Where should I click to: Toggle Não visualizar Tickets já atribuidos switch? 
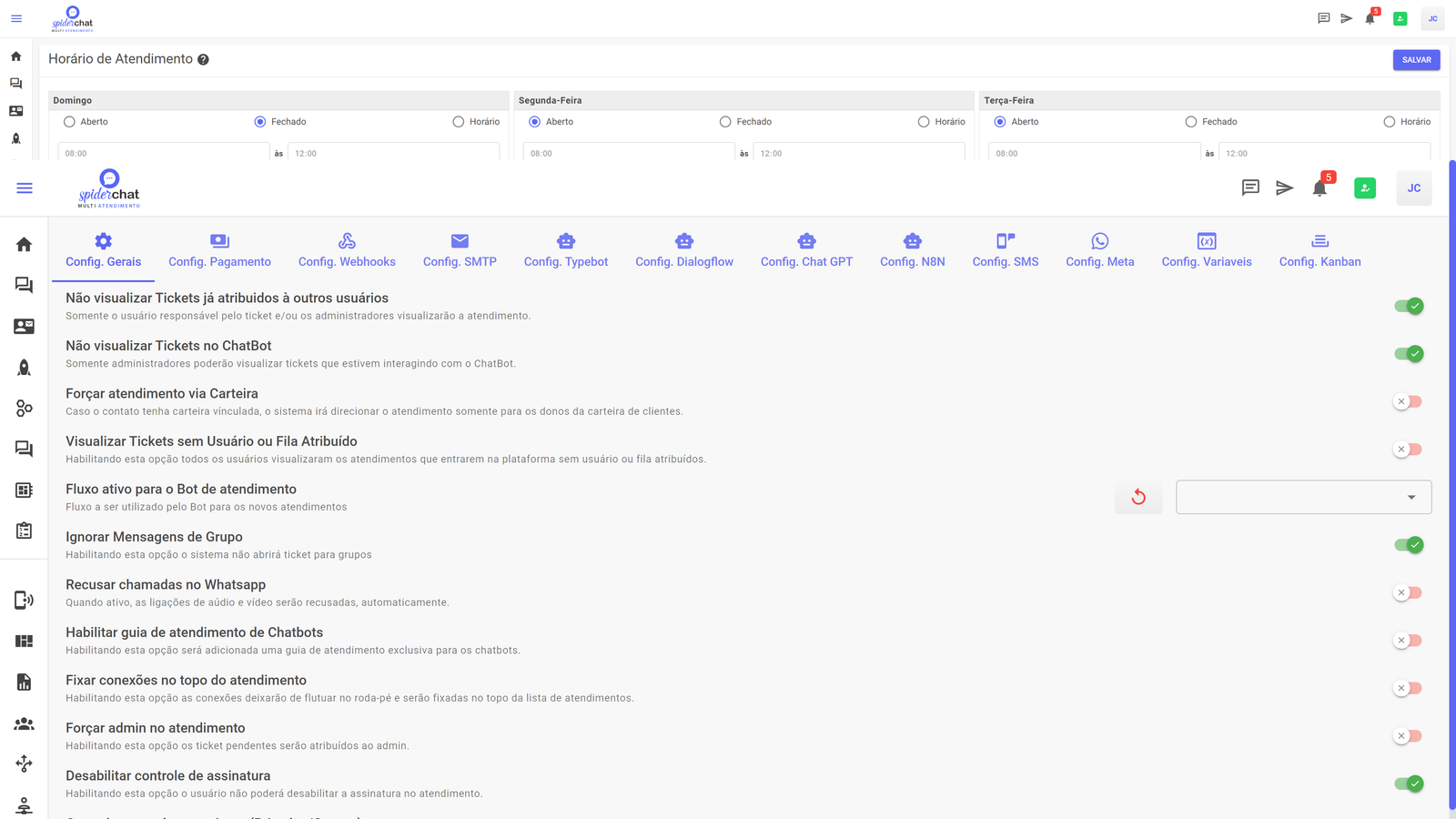(1409, 306)
